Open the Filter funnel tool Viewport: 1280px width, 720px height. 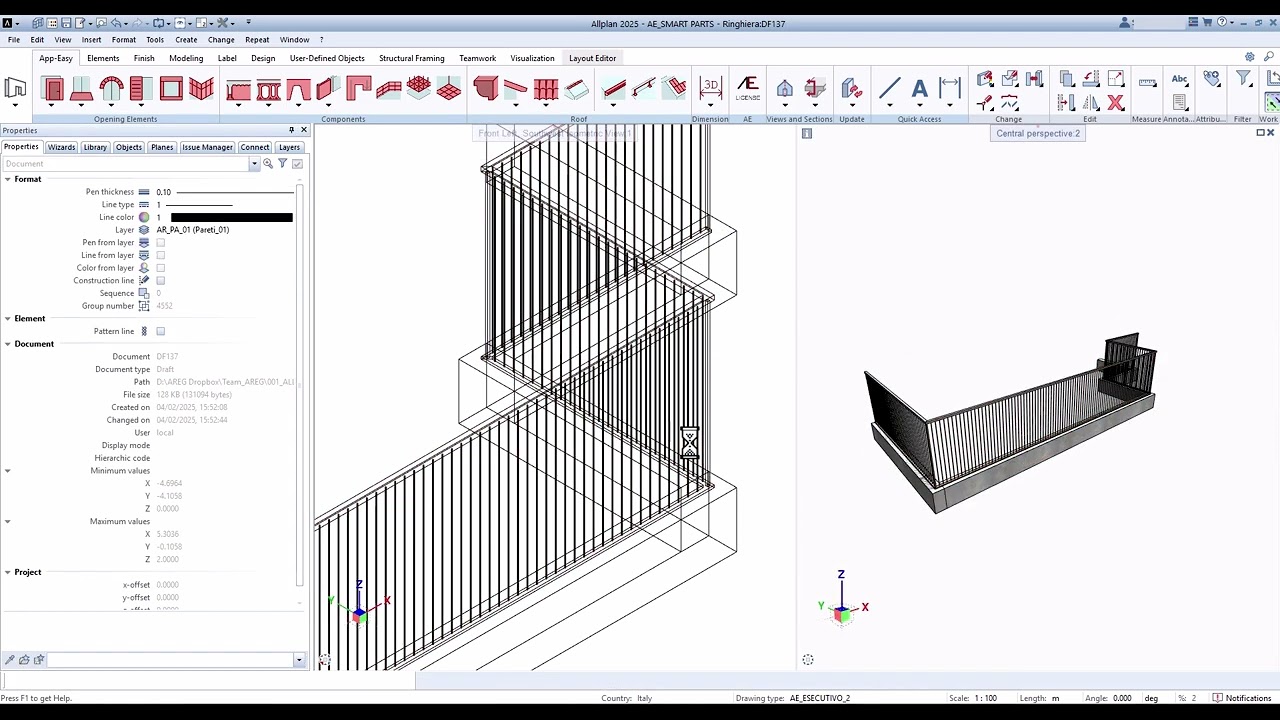click(1242, 78)
